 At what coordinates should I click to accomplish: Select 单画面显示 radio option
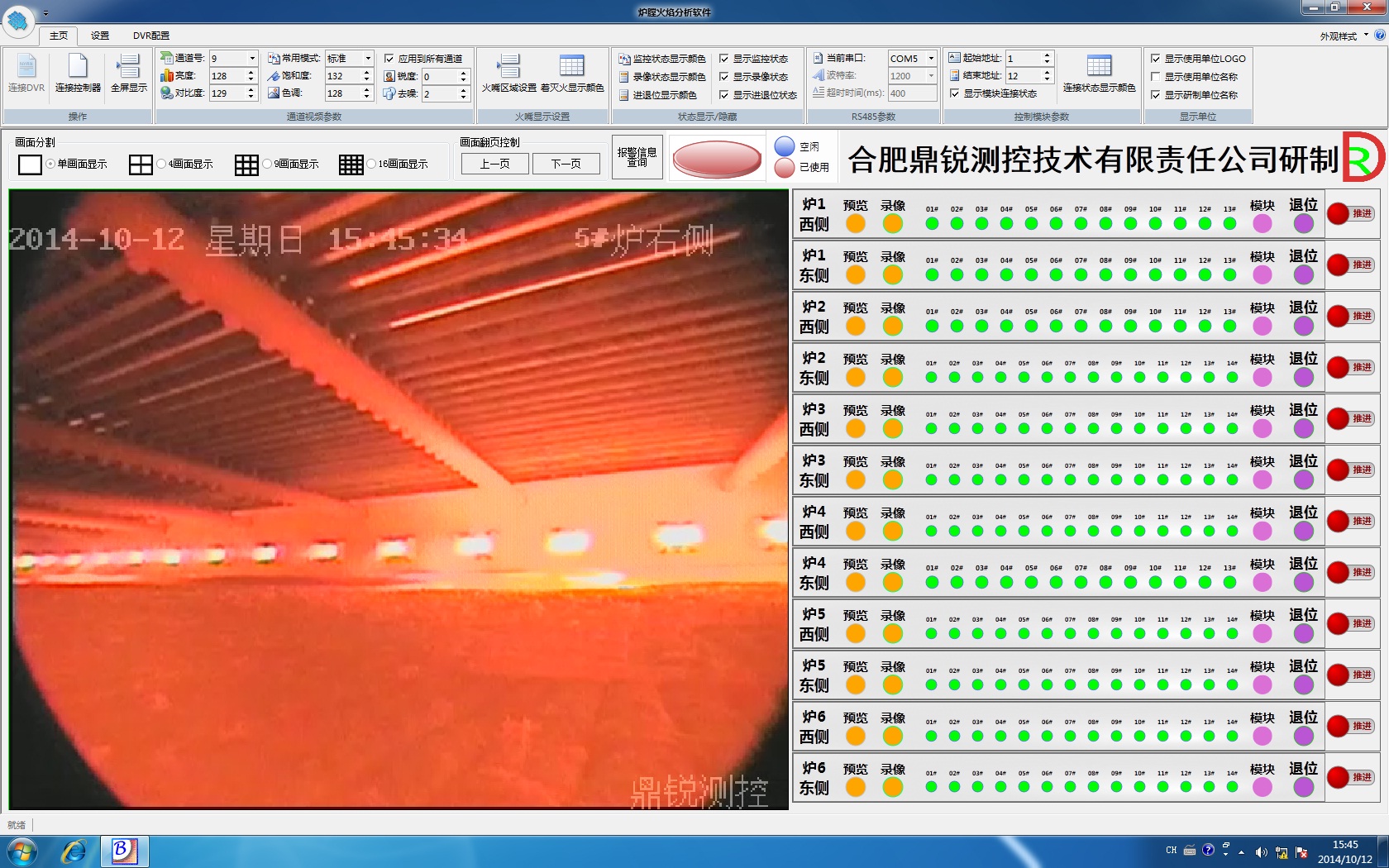coord(50,164)
